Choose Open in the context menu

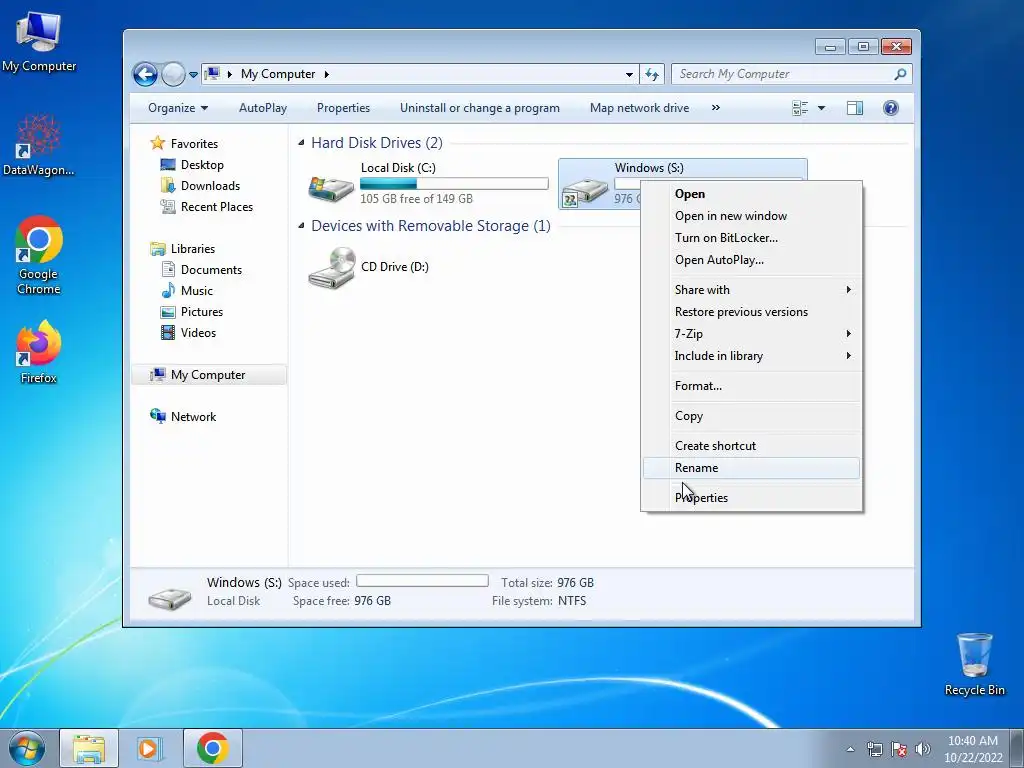[751, 194]
